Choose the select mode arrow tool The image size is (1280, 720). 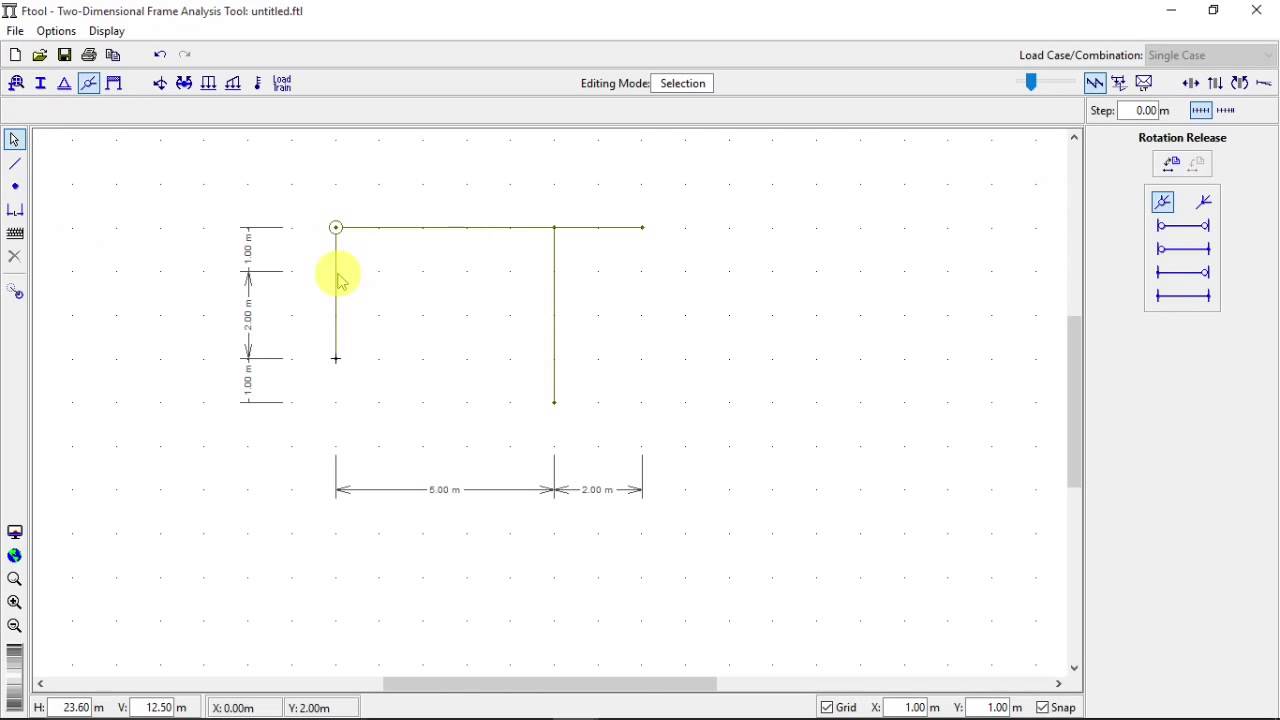click(x=15, y=140)
